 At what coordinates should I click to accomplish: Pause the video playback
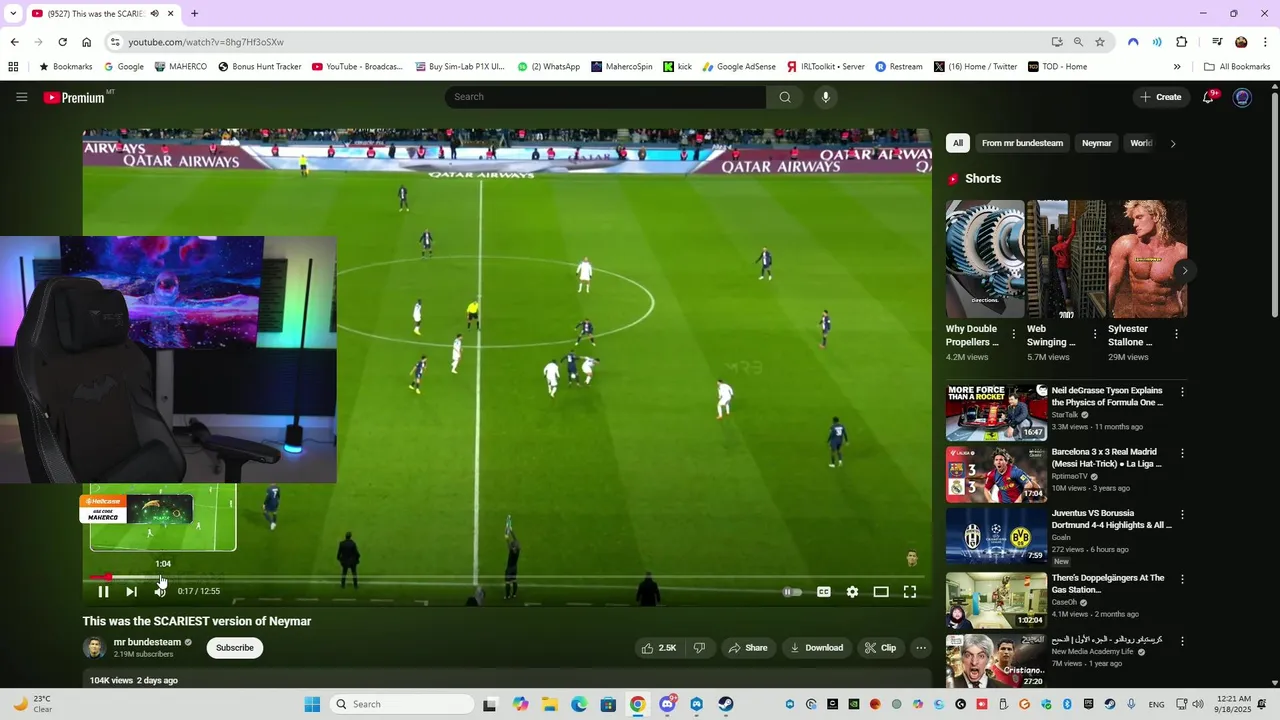point(103,591)
